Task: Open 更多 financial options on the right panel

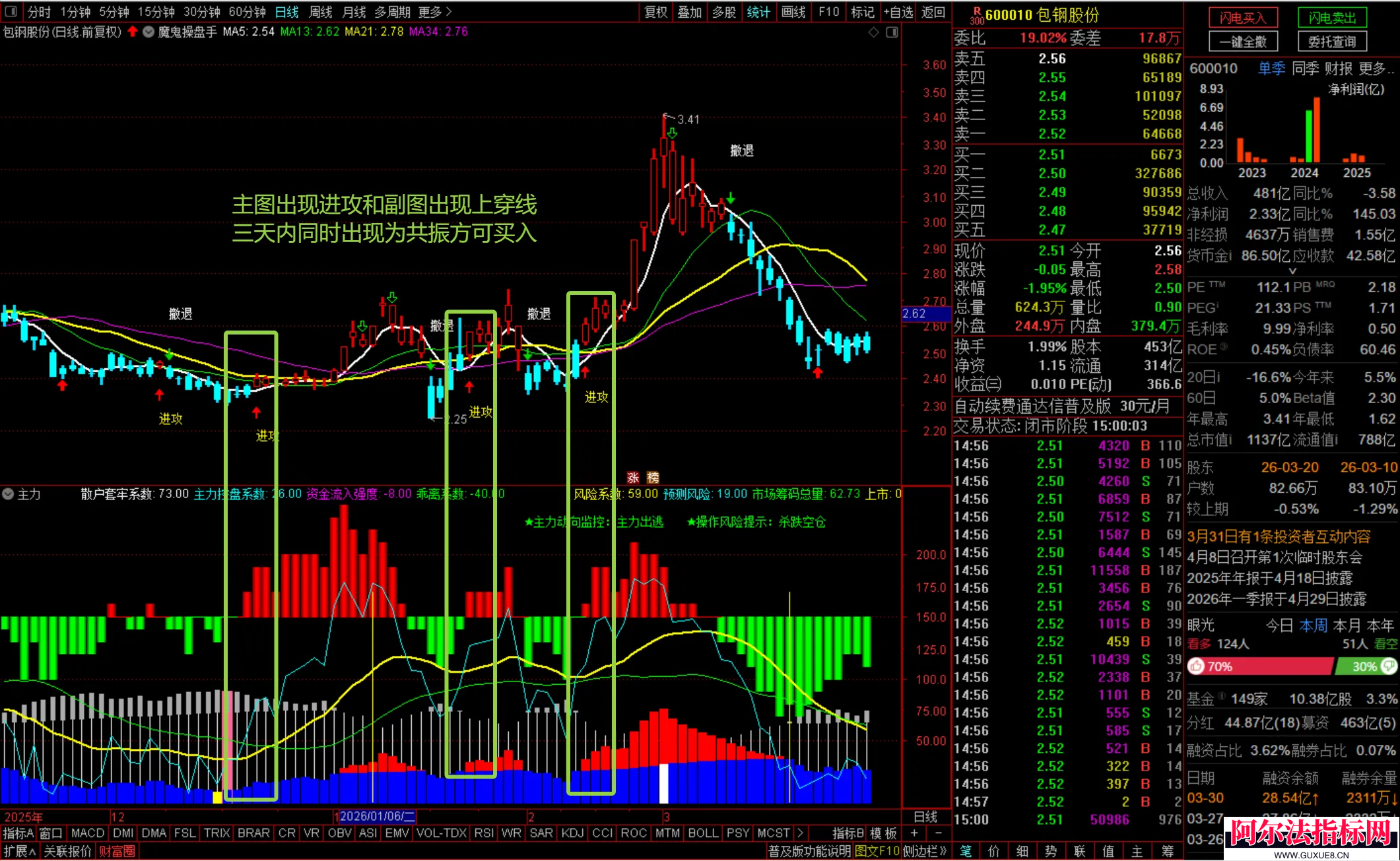Action: pos(1377,69)
